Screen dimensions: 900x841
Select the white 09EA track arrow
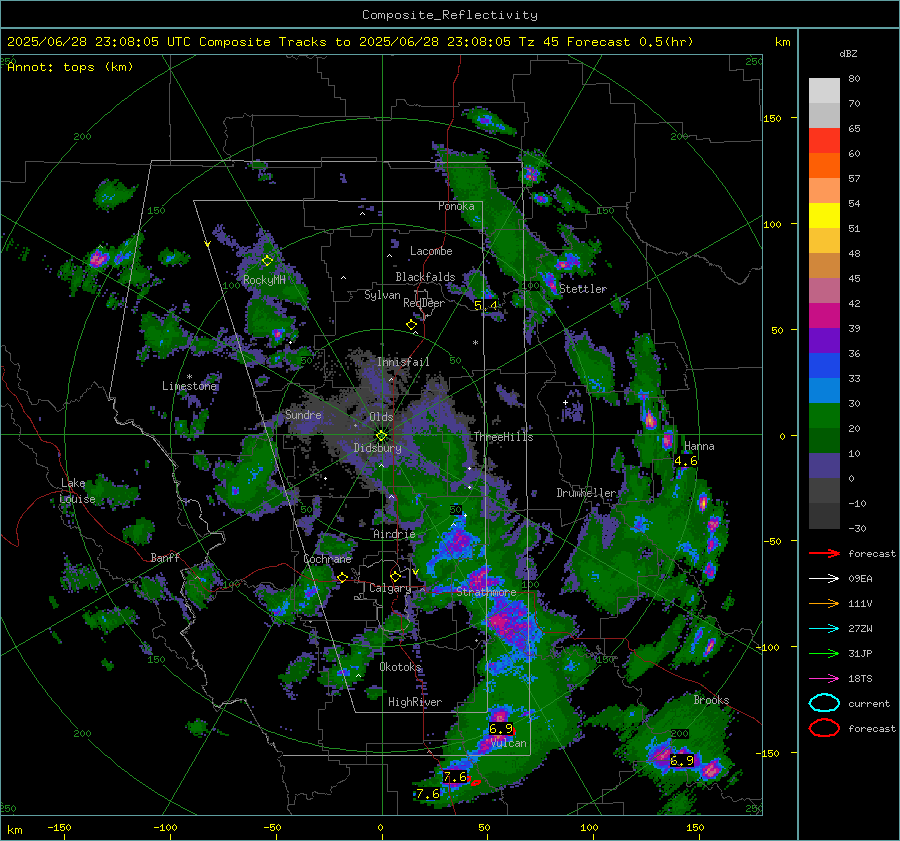(x=824, y=579)
